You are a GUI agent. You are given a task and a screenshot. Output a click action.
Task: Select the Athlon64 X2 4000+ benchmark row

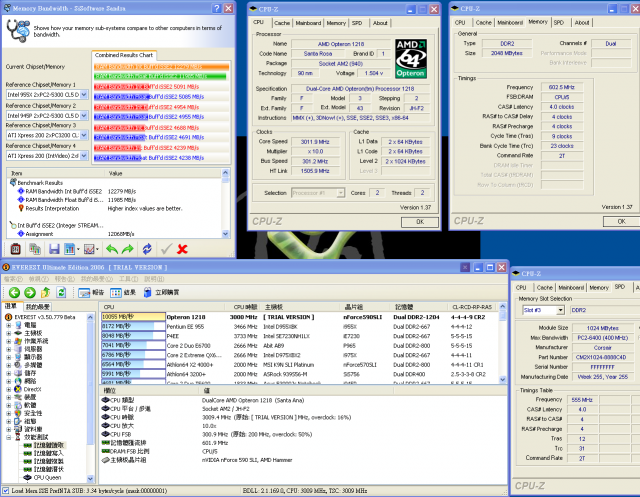pyautogui.click(x=299, y=364)
